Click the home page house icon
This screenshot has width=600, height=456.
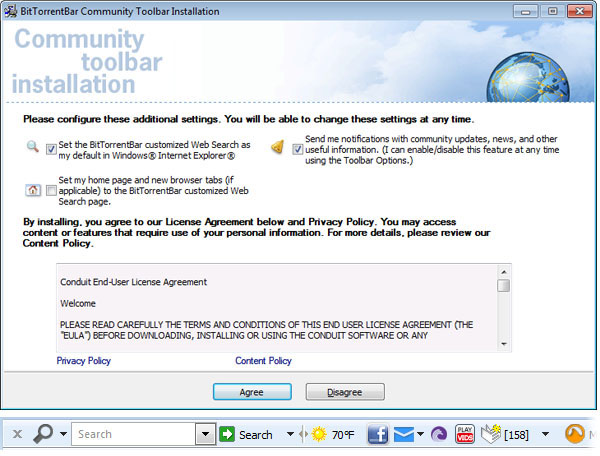coord(33,190)
